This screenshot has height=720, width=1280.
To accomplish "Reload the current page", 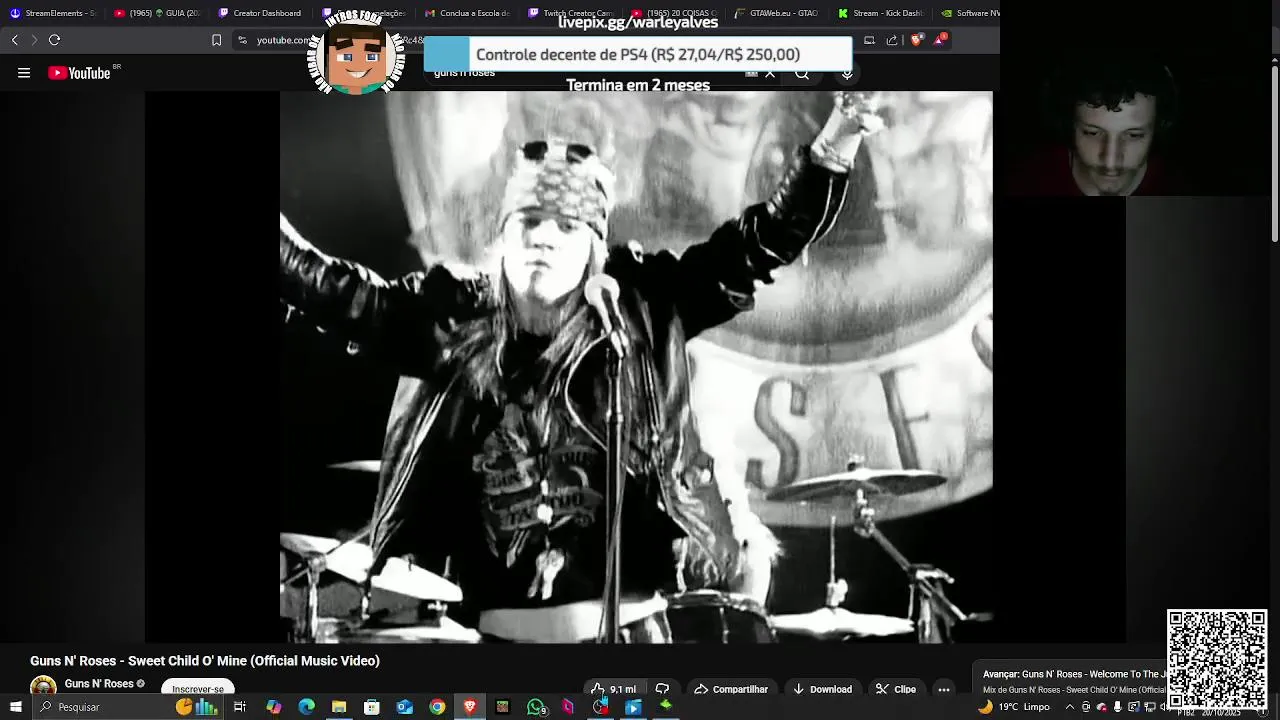I will click(x=55, y=40).
